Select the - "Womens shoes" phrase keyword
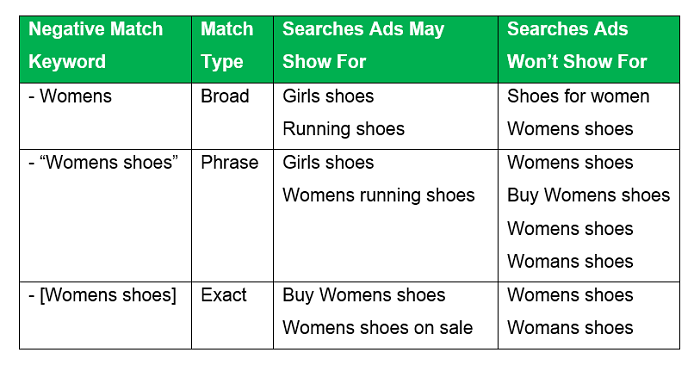The height and width of the screenshot is (365, 700). 103,162
